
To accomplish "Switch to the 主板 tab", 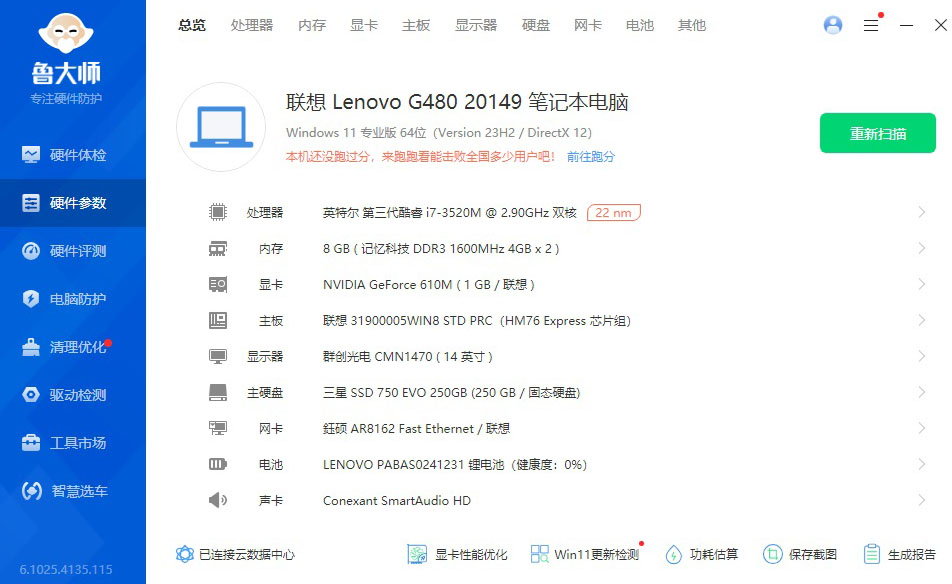I will coord(416,25).
